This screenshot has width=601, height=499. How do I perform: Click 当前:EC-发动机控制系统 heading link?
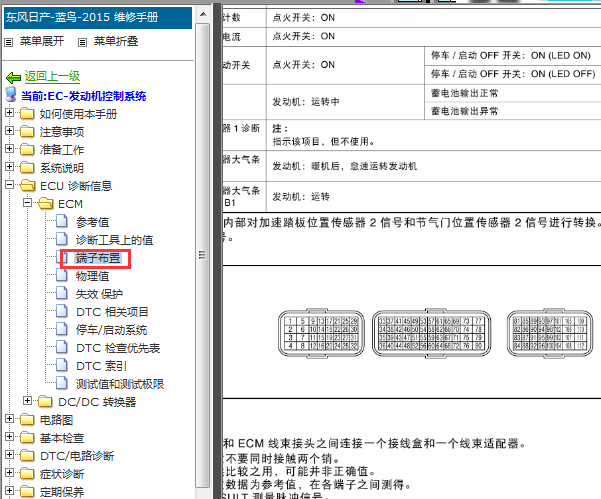tap(83, 96)
